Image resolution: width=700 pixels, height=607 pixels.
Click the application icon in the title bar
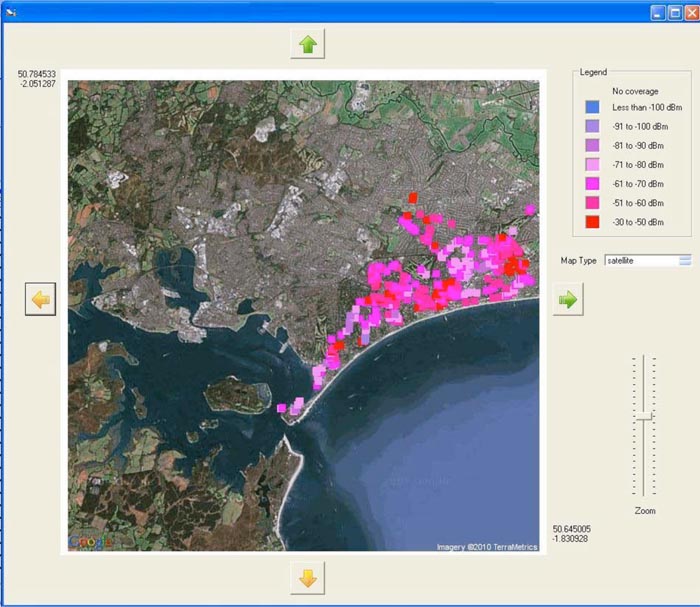click(11, 12)
